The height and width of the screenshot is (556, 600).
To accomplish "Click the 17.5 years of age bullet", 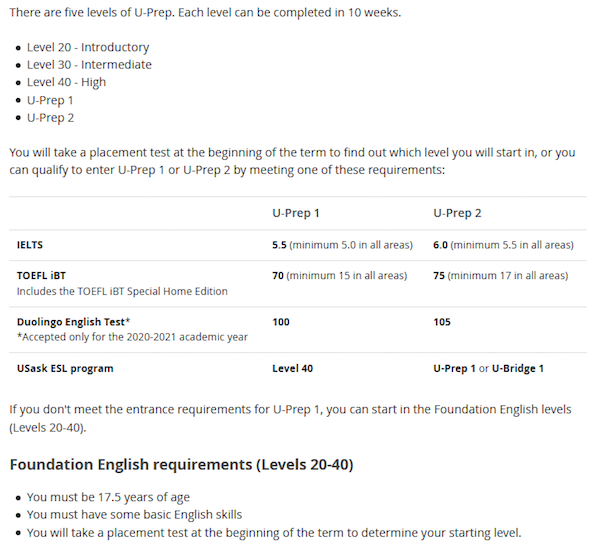I will click(x=108, y=497).
